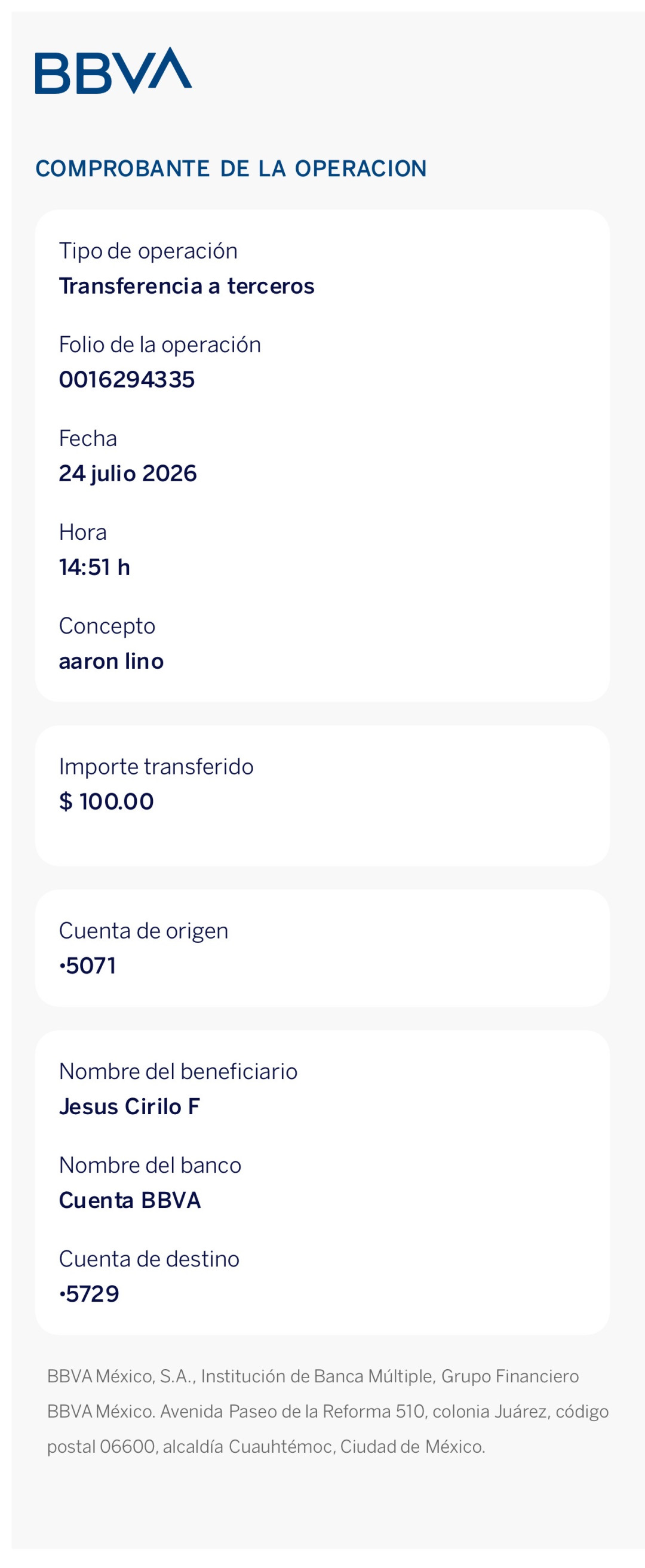Click the time value 14:51 h

pyautogui.click(x=94, y=567)
